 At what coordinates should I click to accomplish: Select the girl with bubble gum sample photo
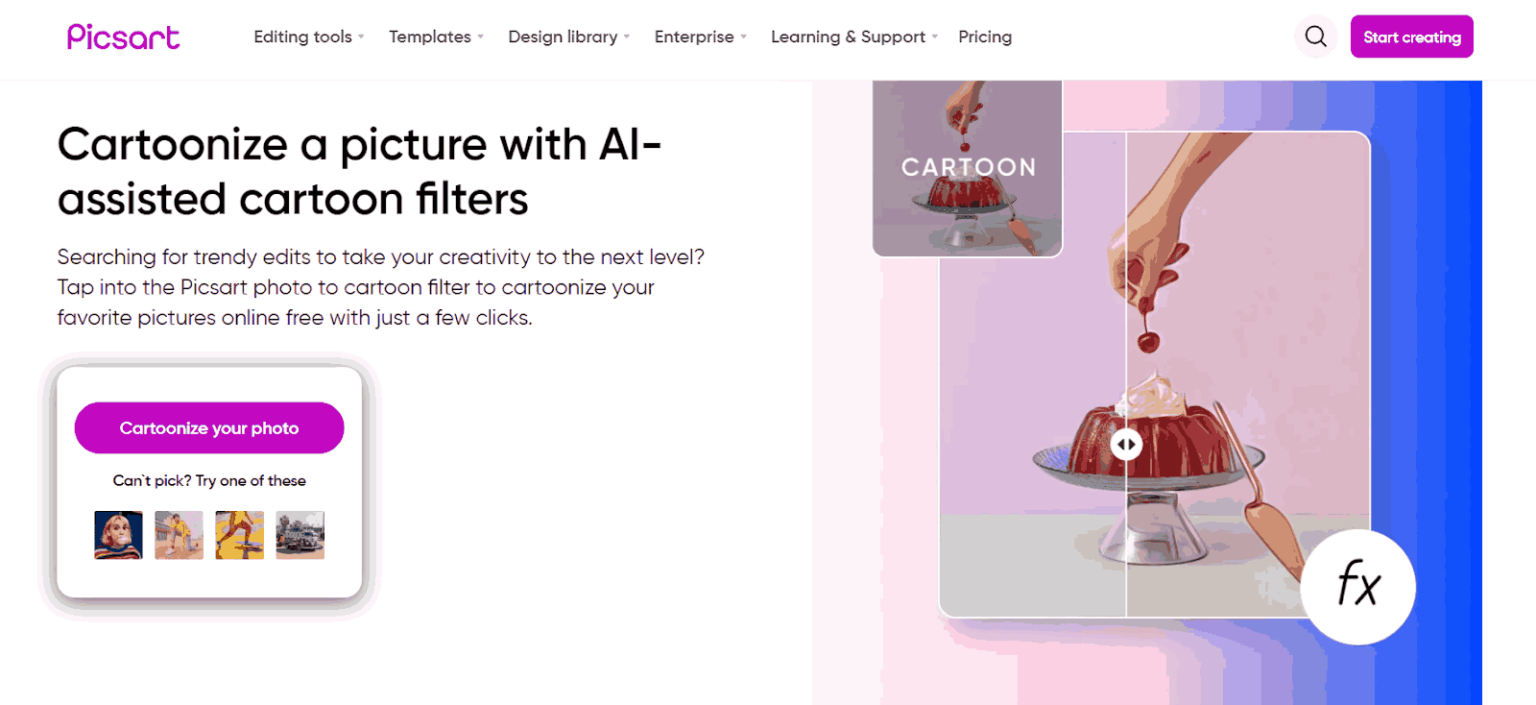118,535
